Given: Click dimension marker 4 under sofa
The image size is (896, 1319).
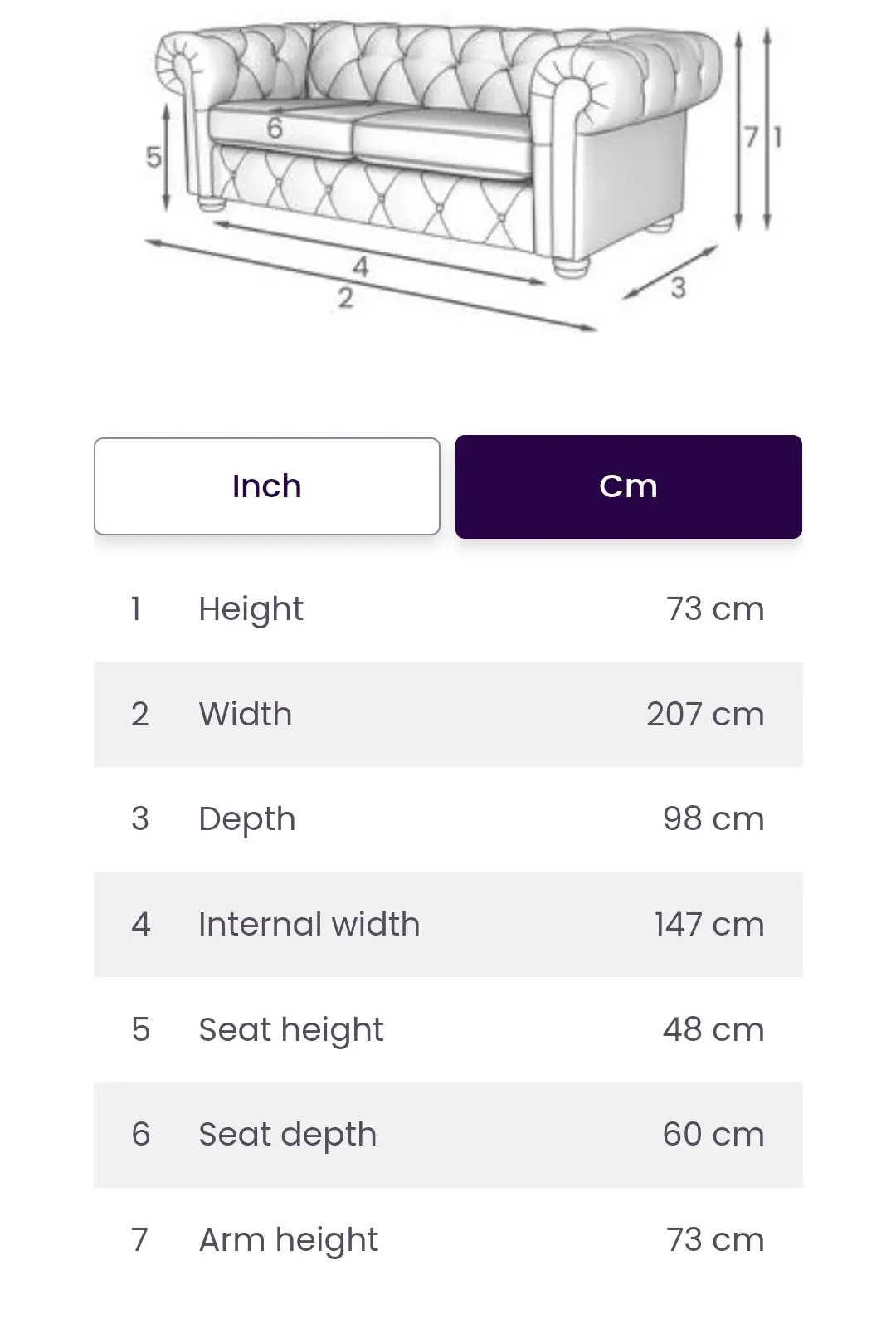Looking at the screenshot, I should pyautogui.click(x=360, y=266).
